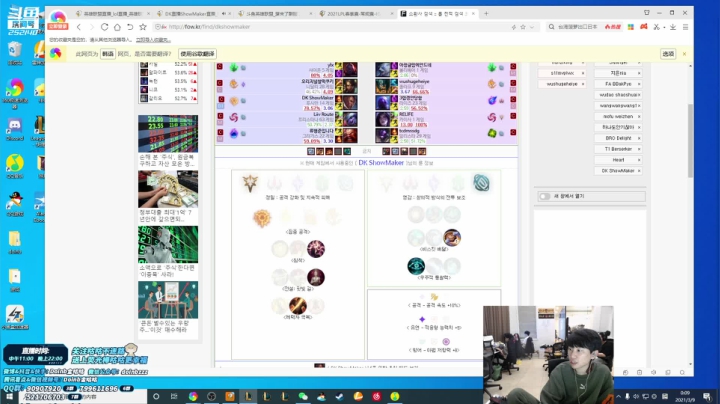Viewport: 720px width, 404px height.
Task: Click the undo-close-tab arrow in toolbar
Action: tap(130, 27)
